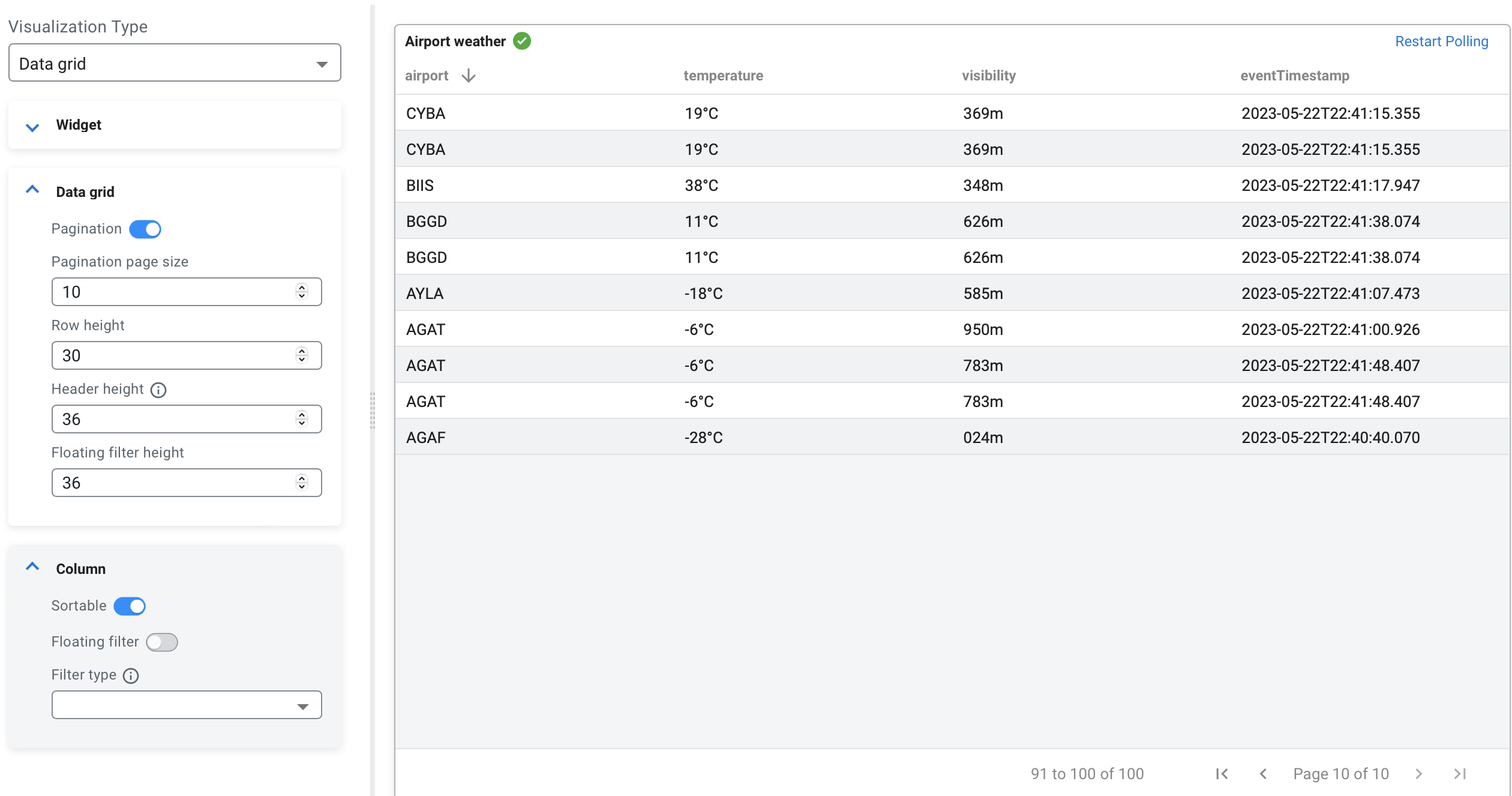Sort by the eventTimestamp column header
The image size is (1512, 796).
click(x=1294, y=76)
